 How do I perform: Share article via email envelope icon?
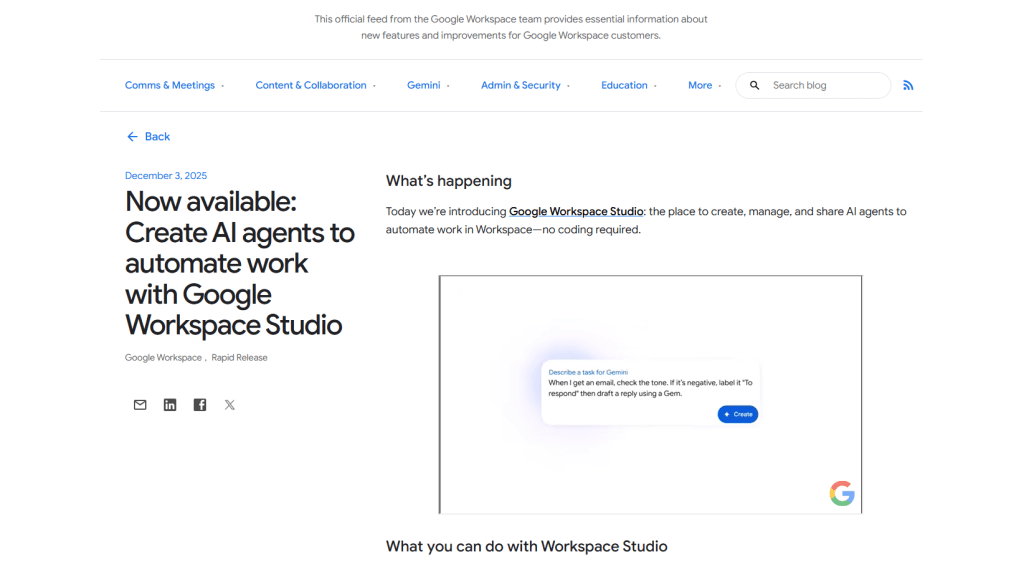pos(140,405)
